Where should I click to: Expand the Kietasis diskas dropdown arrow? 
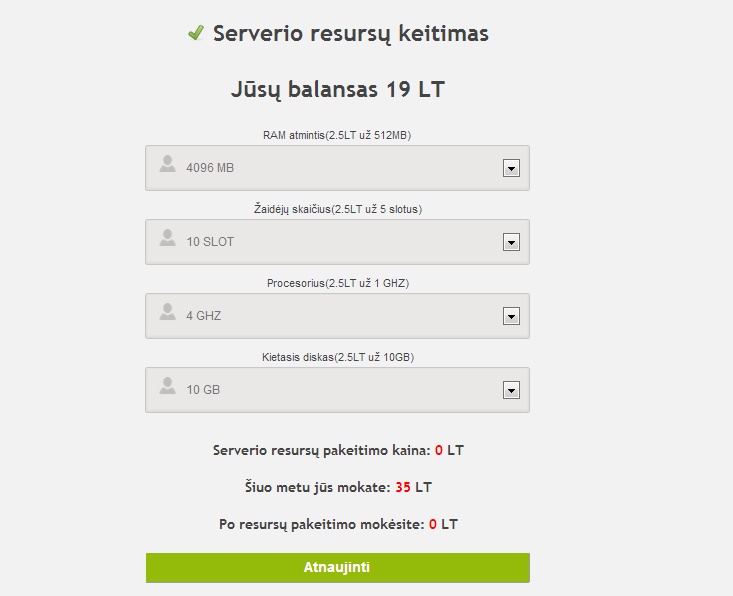pyautogui.click(x=511, y=390)
